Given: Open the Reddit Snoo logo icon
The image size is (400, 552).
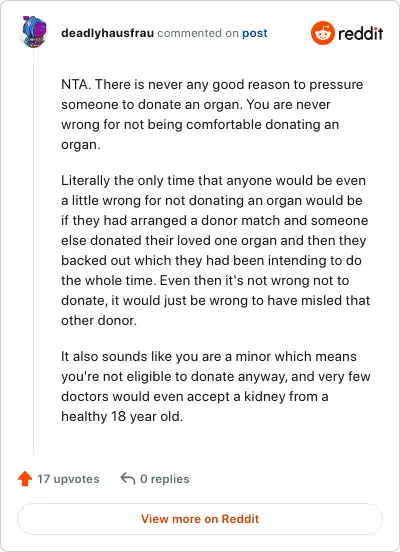Looking at the screenshot, I should [x=323, y=33].
